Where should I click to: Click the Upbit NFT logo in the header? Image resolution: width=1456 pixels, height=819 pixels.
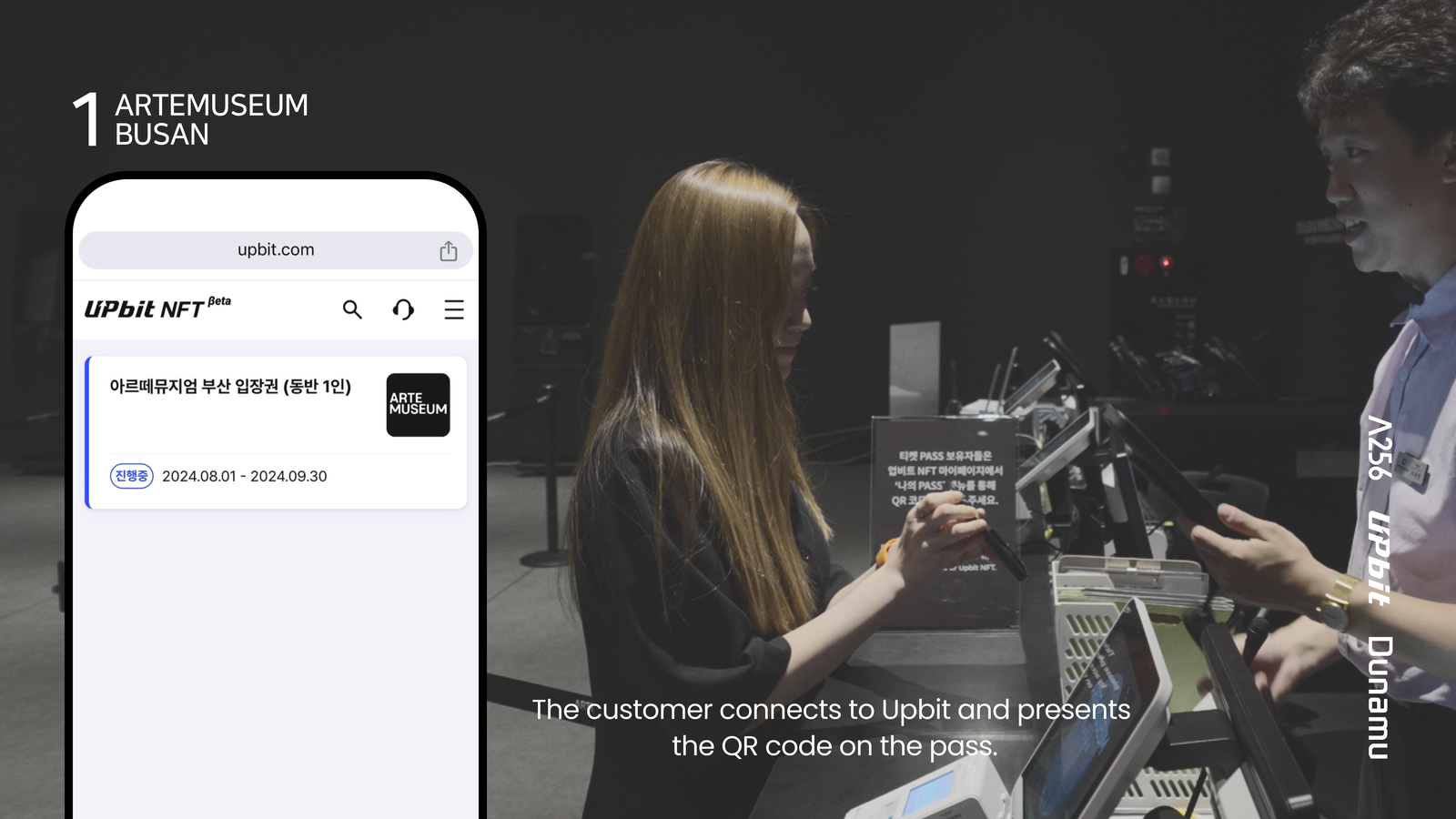[144, 309]
